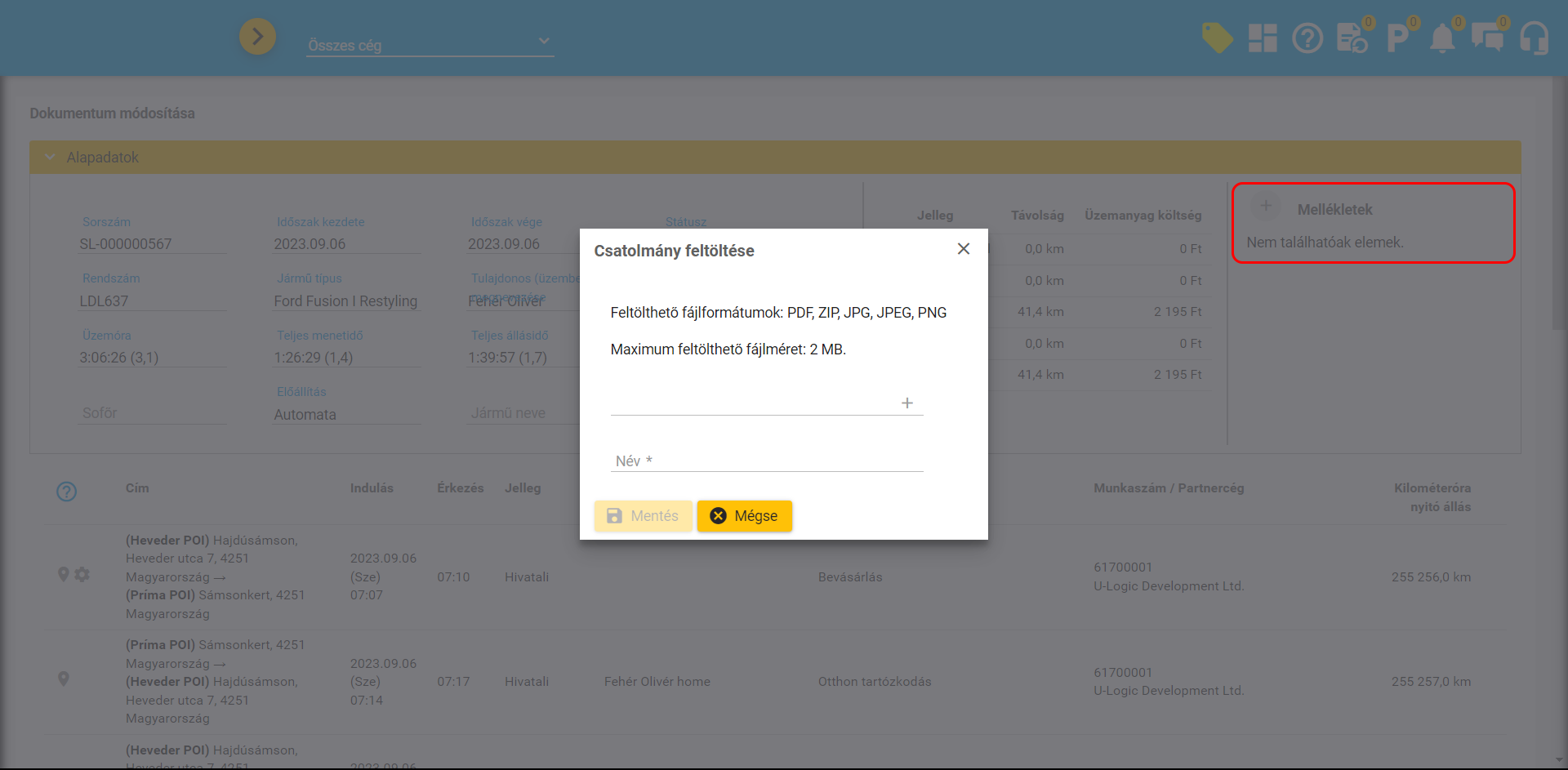
Task: Click the map pin in second trip row
Action: pyautogui.click(x=64, y=679)
